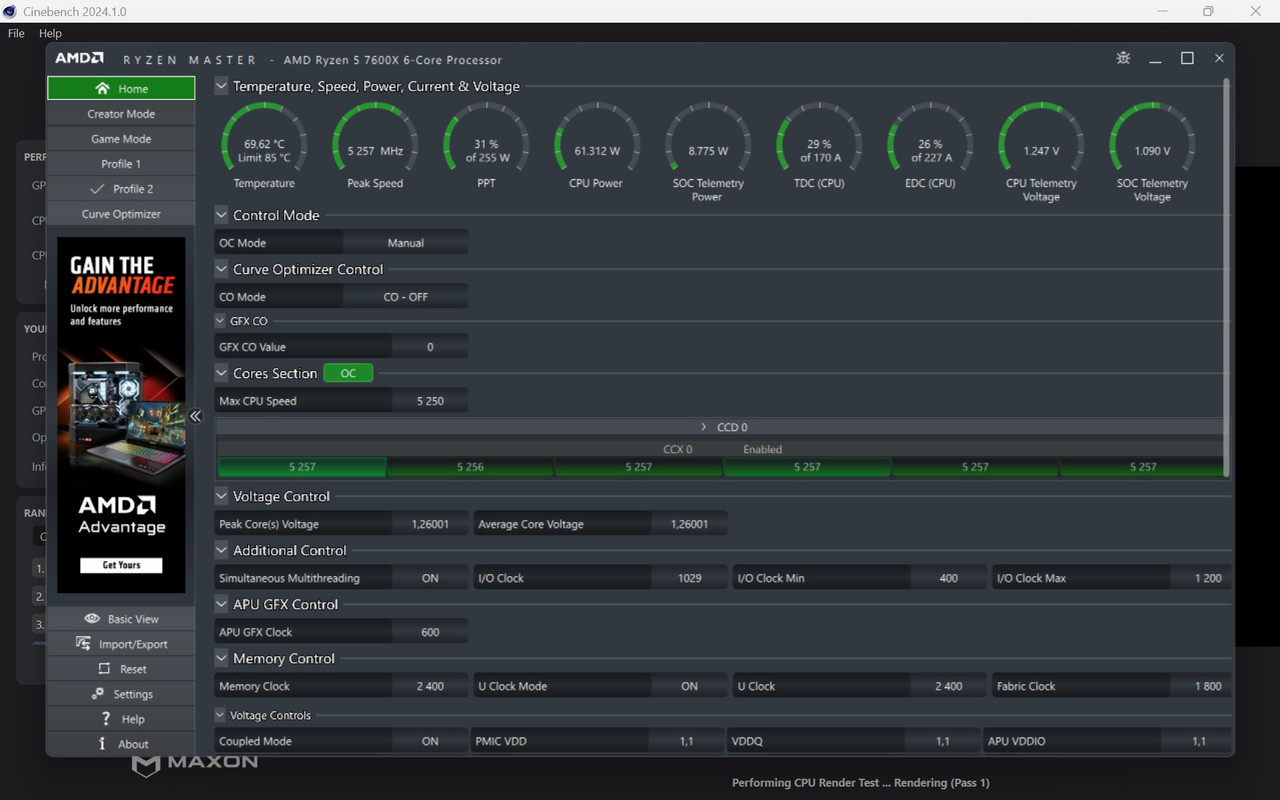Screen dimensions: 1280x800
Task: Toggle Simultaneous Multithreading ON value
Action: coord(430,578)
